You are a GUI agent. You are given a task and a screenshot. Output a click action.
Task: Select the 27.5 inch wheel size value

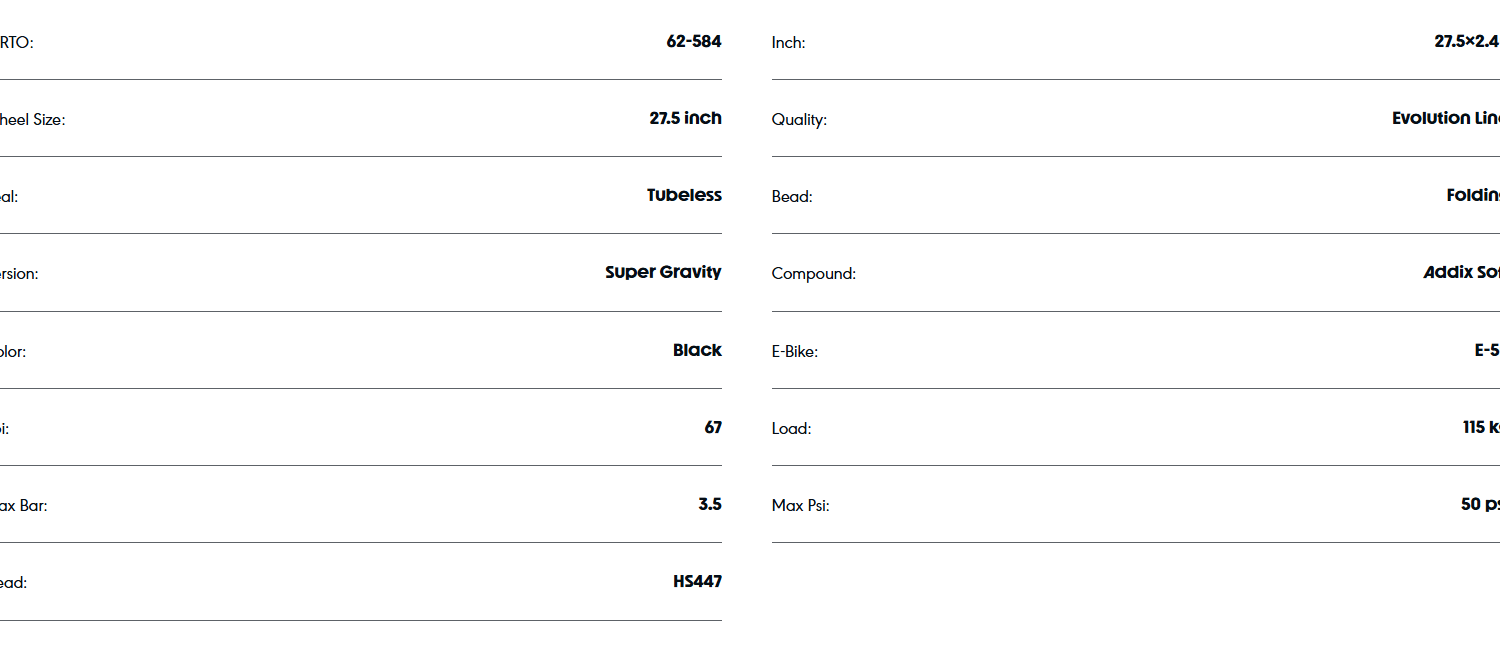click(x=685, y=119)
